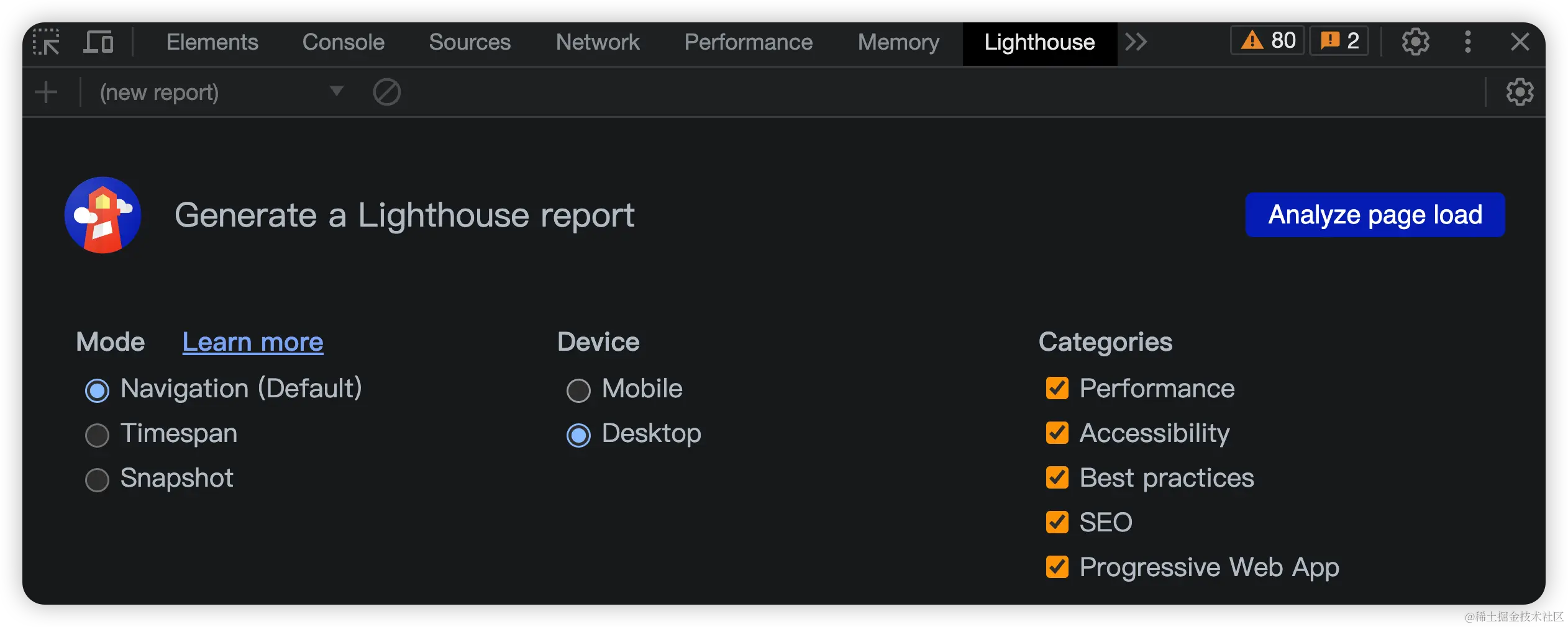Click the add new report plus icon
The image size is (1568, 627).
pos(46,92)
